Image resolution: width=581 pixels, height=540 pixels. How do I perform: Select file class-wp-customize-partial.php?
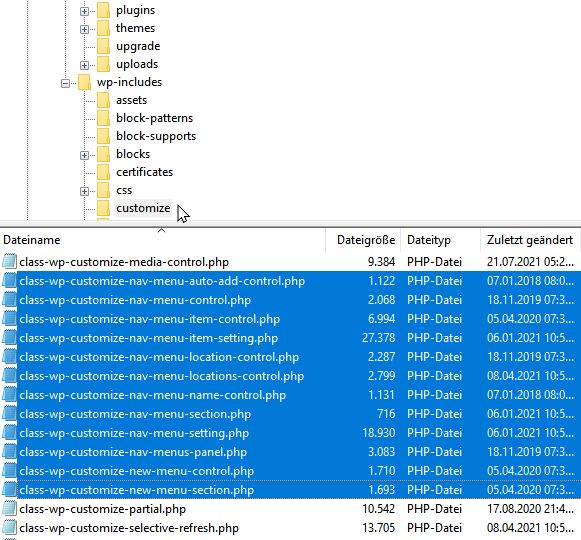tap(102, 509)
